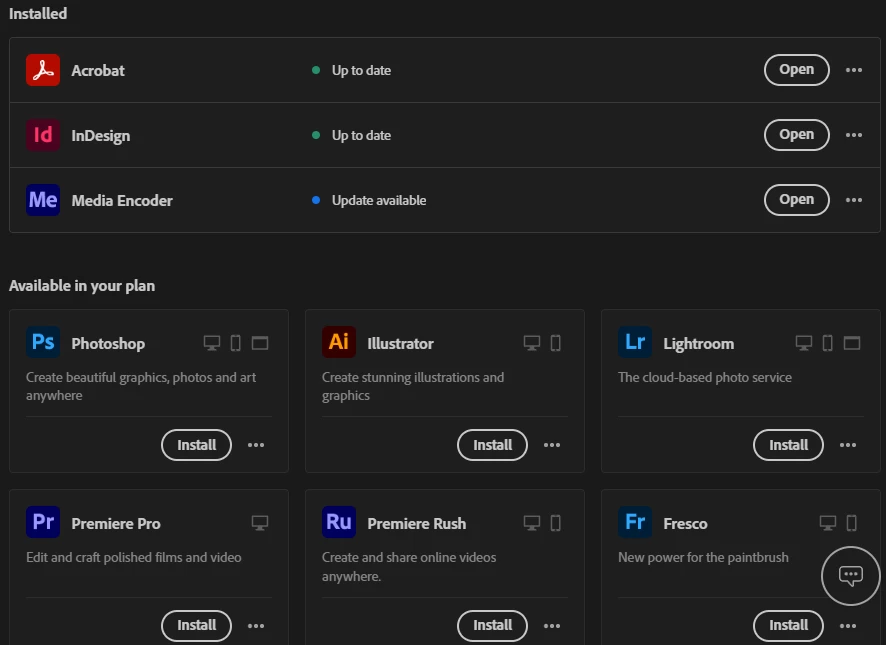Click Premiere Rush's desktop platform icon
Image resolution: width=886 pixels, height=645 pixels.
click(x=532, y=523)
